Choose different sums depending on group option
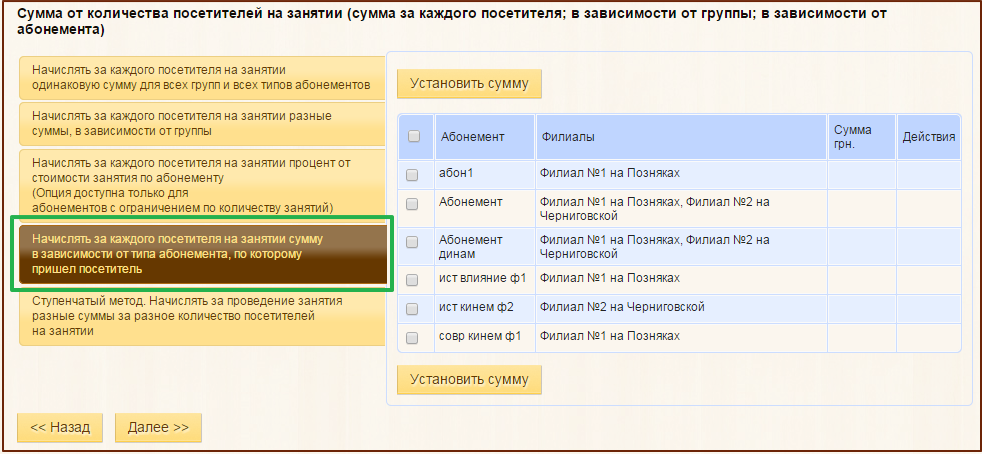The height and width of the screenshot is (454, 982). tap(202, 124)
